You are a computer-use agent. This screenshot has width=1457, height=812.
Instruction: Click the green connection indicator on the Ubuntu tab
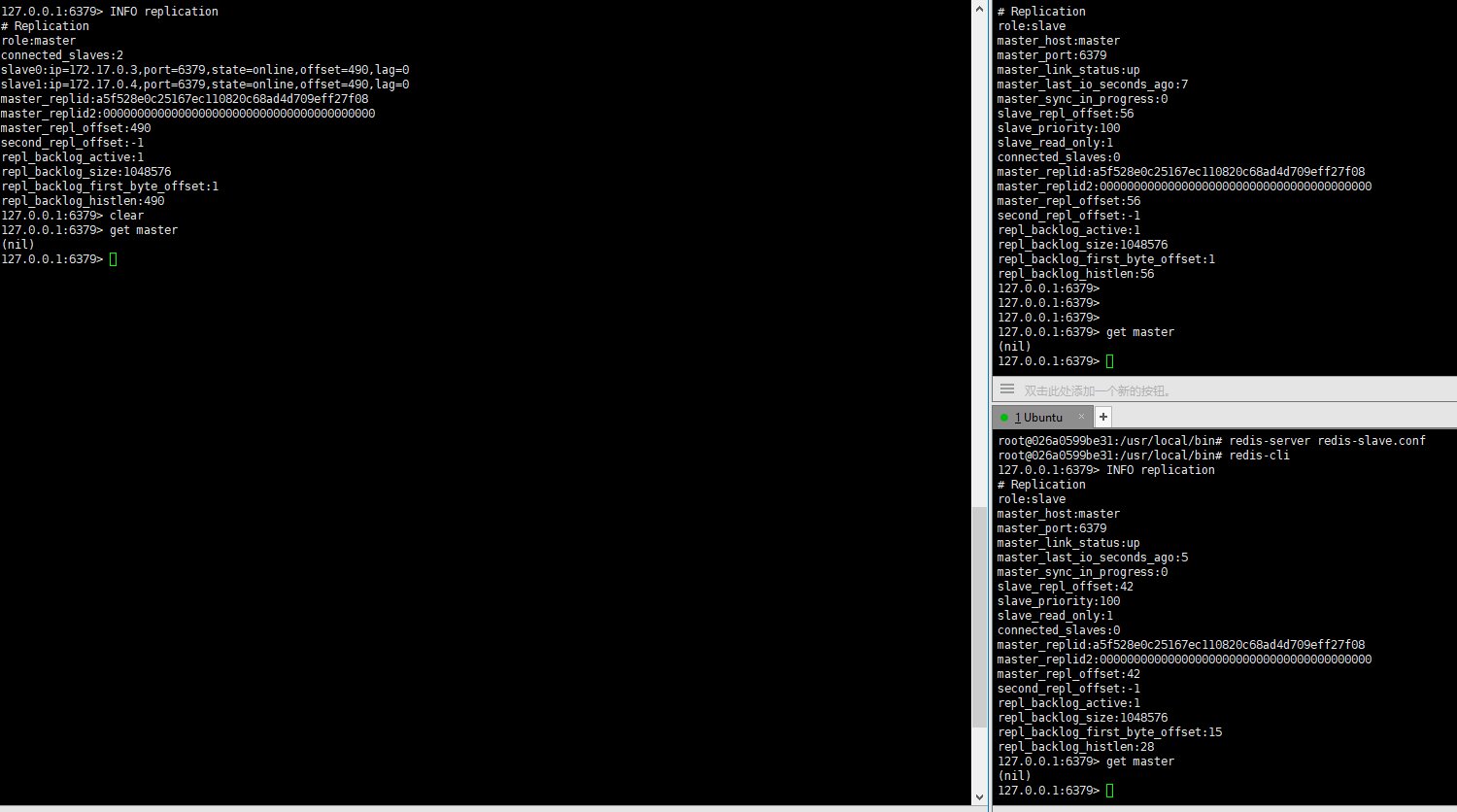click(1005, 417)
